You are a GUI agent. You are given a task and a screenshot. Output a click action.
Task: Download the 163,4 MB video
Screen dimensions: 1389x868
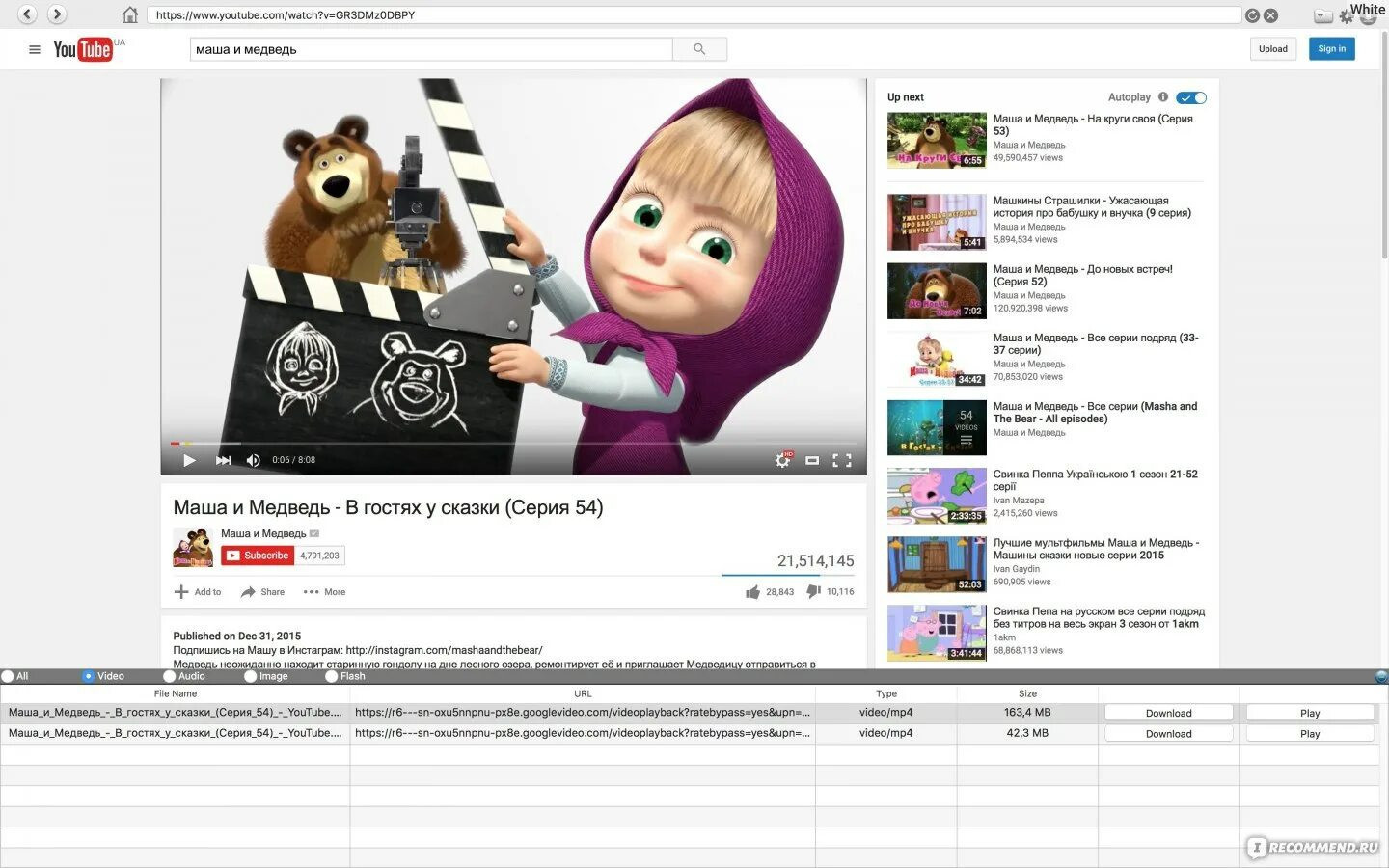click(1169, 713)
